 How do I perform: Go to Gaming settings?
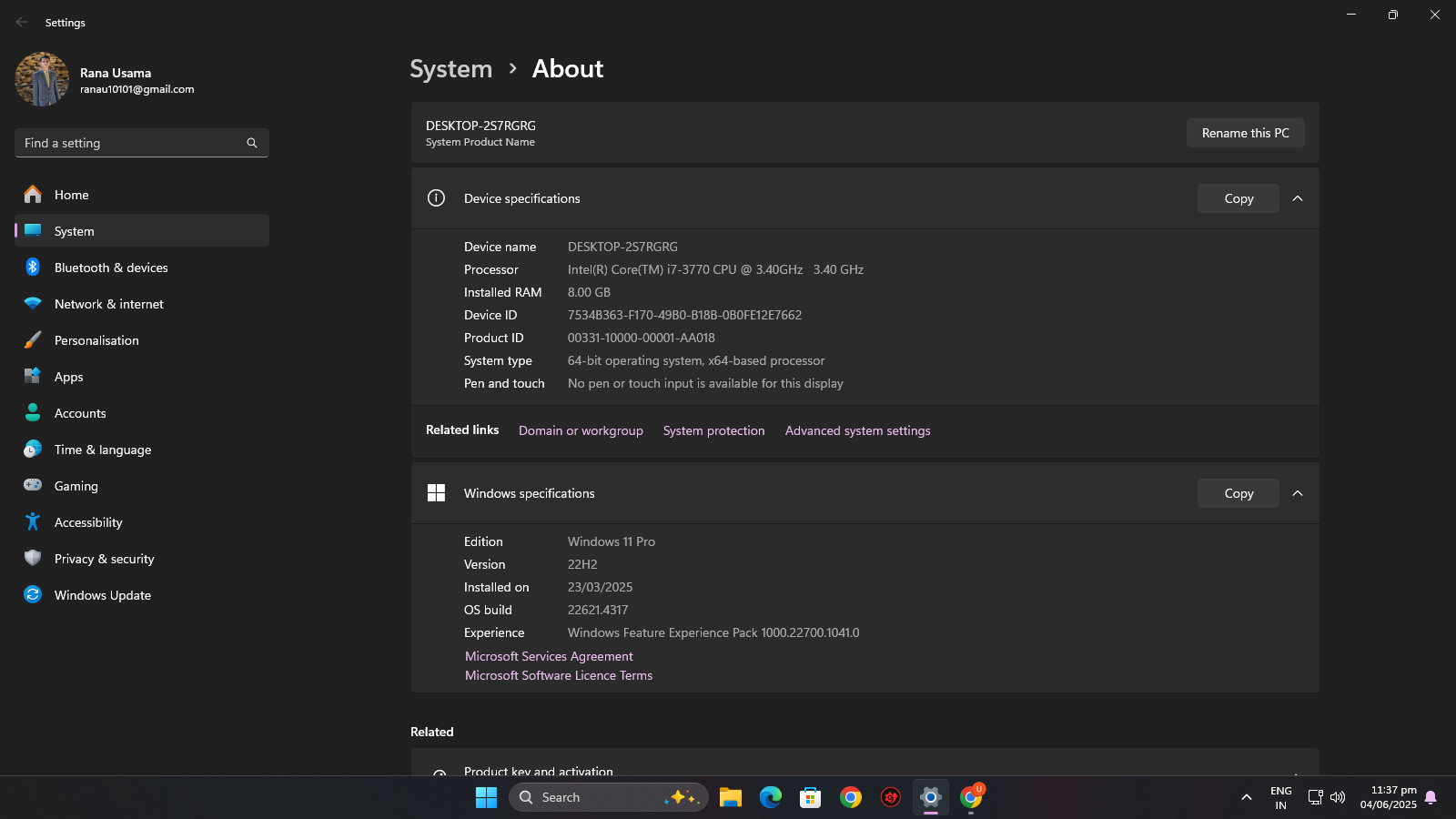76,485
